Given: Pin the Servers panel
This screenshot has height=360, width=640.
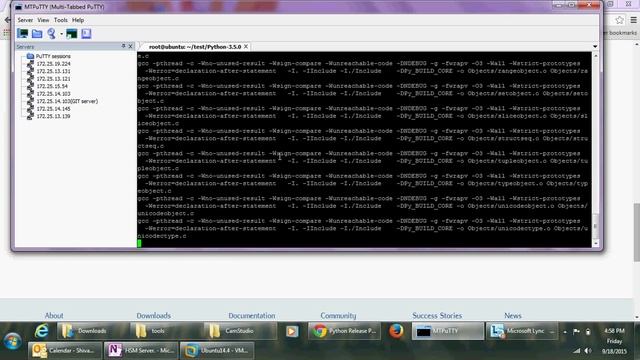Looking at the screenshot, I should click(124, 46).
